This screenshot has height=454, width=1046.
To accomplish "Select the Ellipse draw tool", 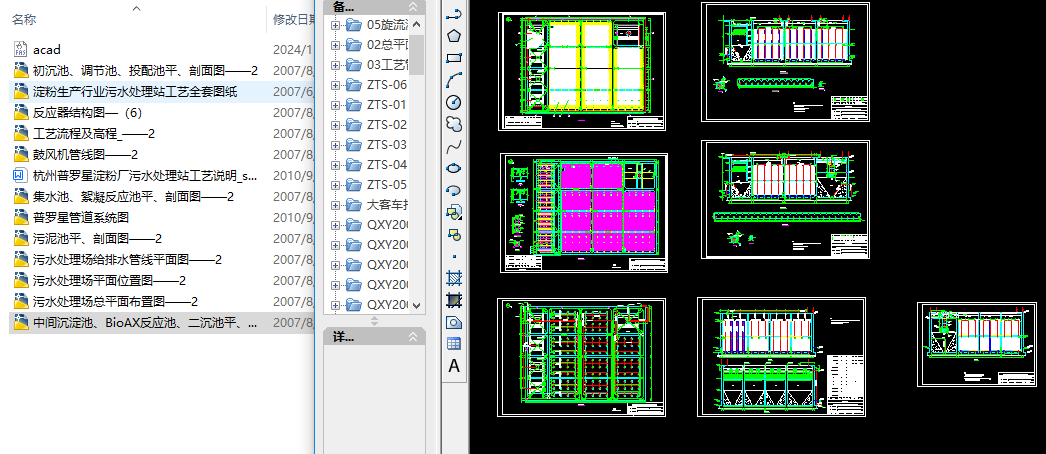I will 454,168.
